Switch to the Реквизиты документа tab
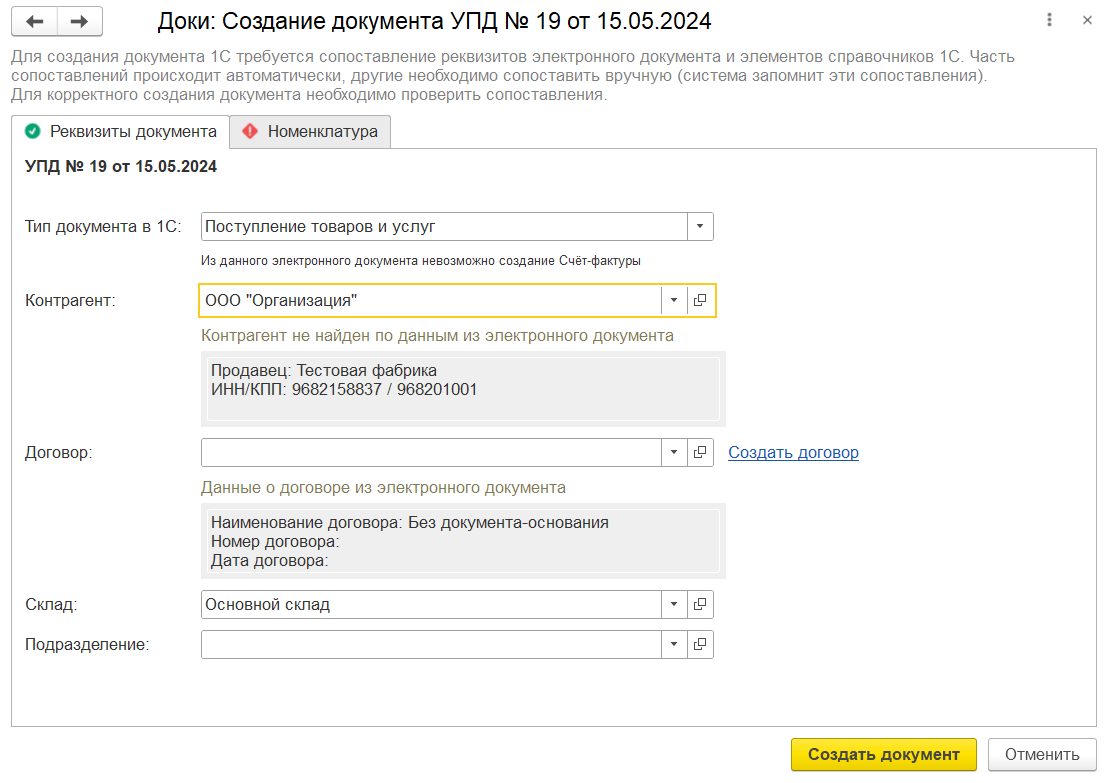Screen dimensions: 1113x783 [120, 131]
